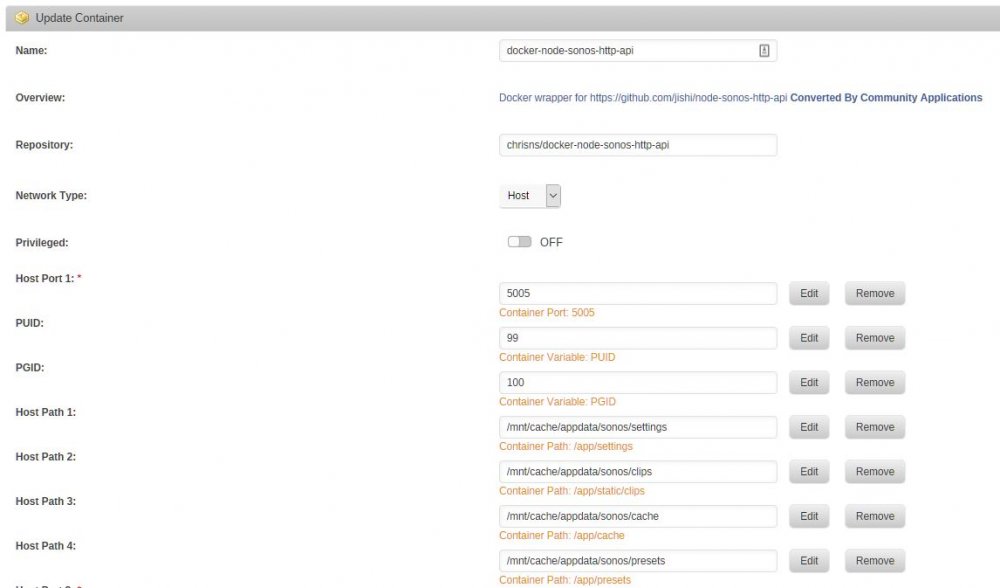The width and height of the screenshot is (1000, 588).
Task: Remove the PUID variable
Action: (x=874, y=338)
